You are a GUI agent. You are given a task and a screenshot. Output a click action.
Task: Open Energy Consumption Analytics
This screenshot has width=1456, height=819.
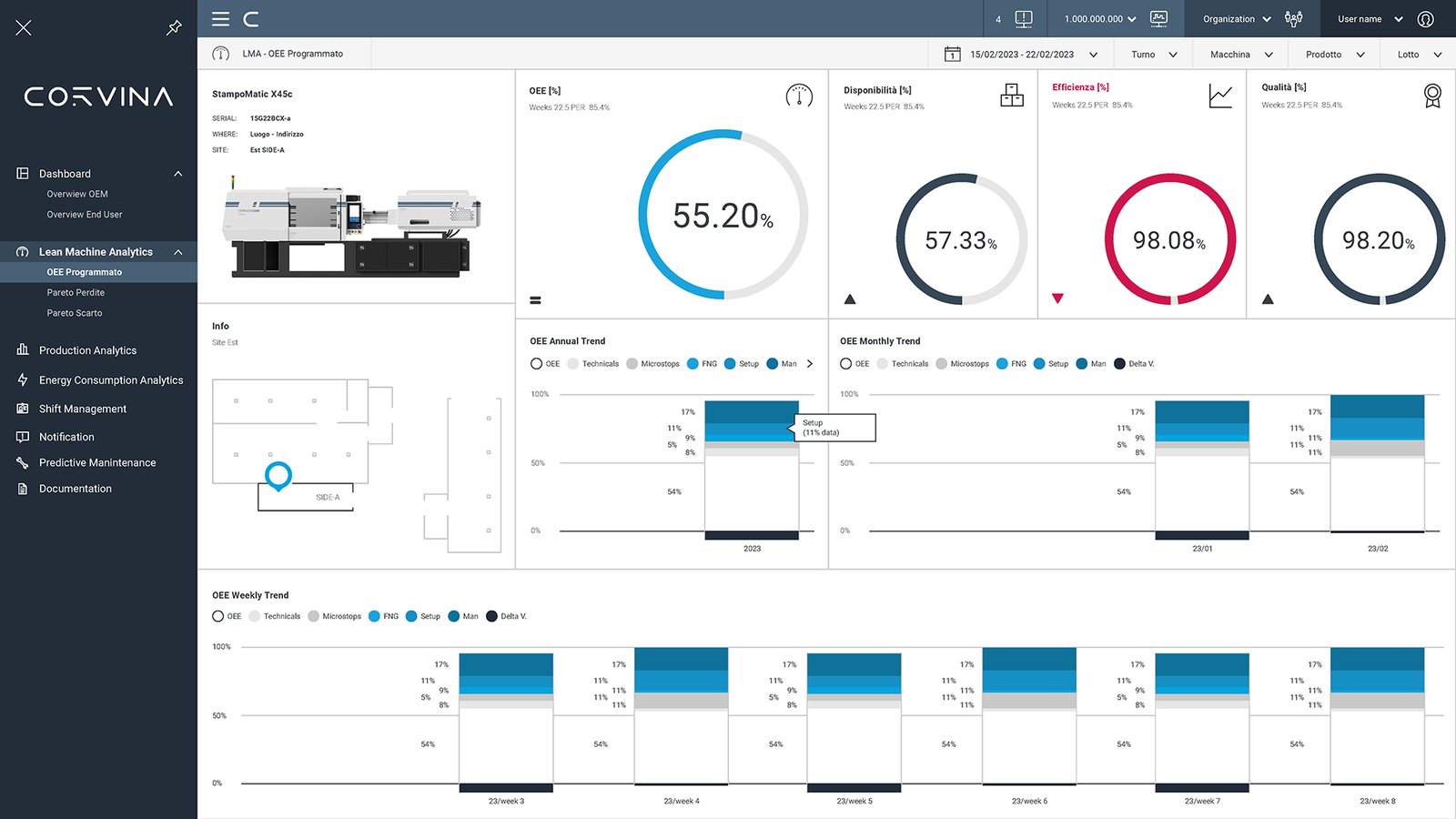click(109, 379)
